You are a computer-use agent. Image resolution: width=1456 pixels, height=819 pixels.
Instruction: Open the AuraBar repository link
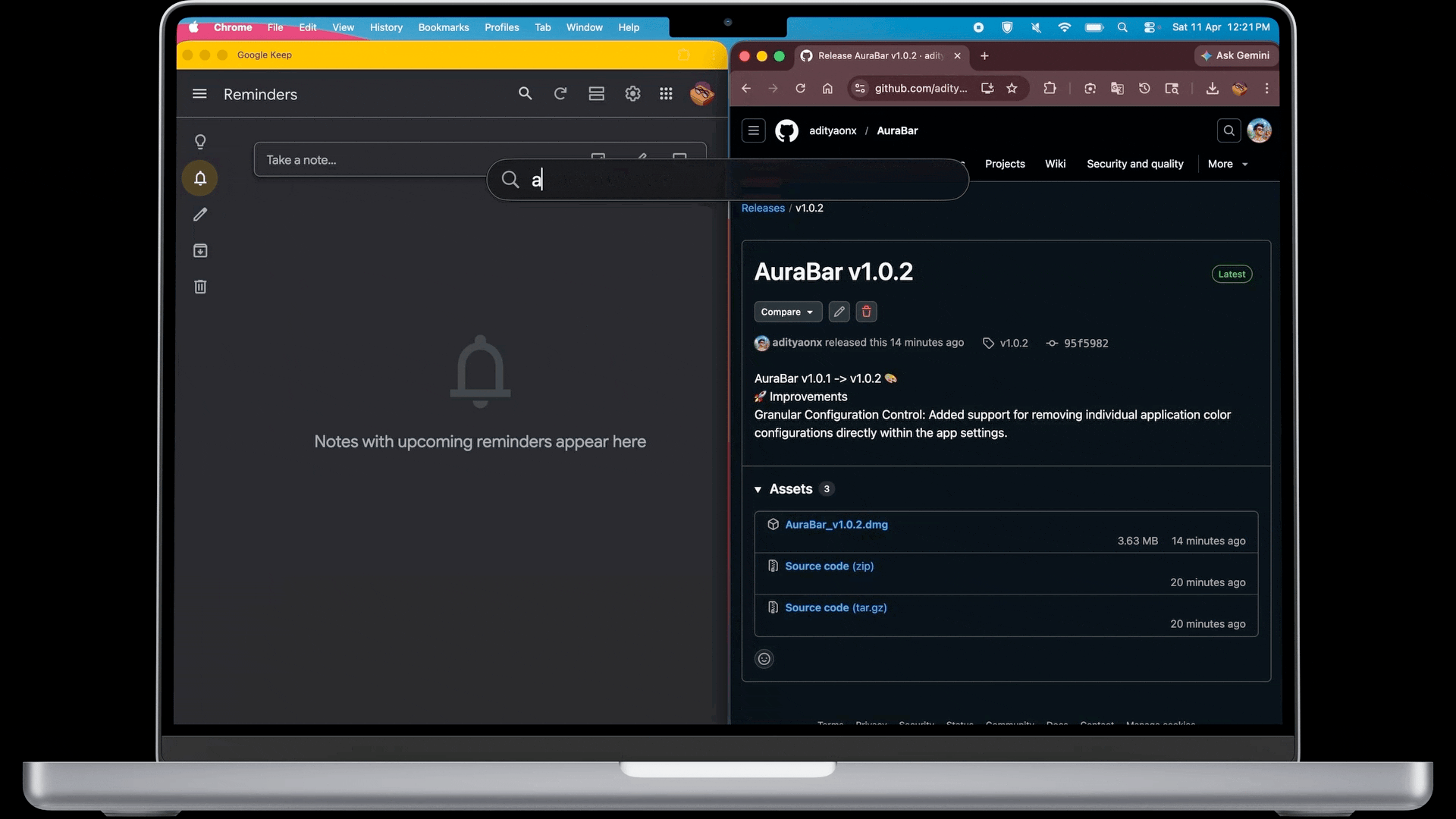897,130
